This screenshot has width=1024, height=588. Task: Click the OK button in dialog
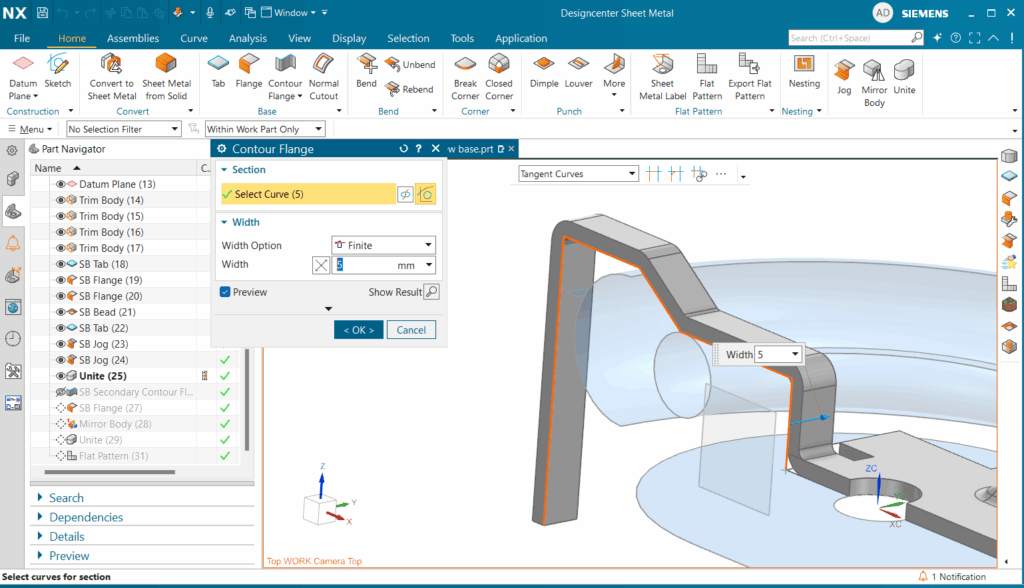tap(358, 330)
